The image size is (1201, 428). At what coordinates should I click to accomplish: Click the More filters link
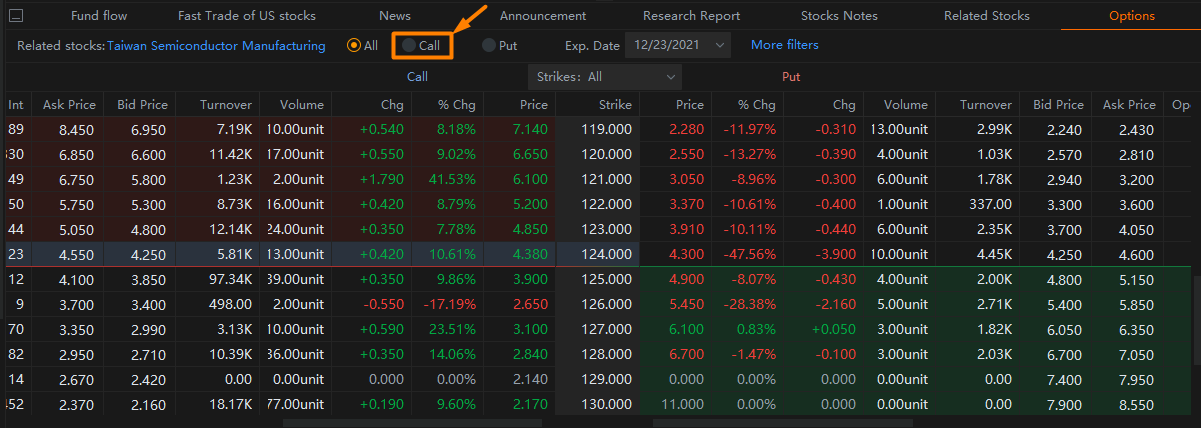785,45
